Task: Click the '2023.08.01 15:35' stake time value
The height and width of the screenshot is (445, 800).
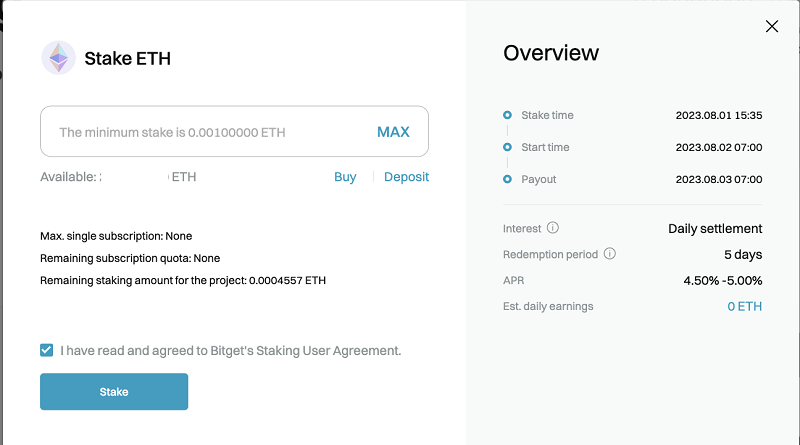Action: (x=719, y=115)
